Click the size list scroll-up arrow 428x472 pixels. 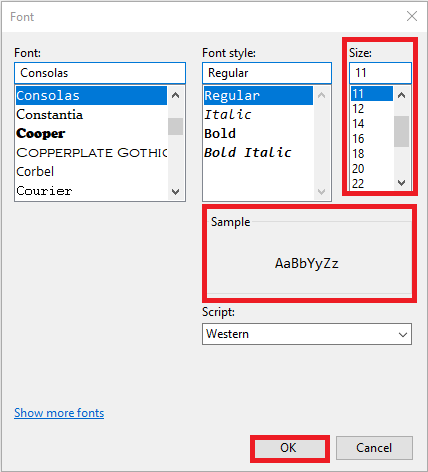(x=401, y=96)
